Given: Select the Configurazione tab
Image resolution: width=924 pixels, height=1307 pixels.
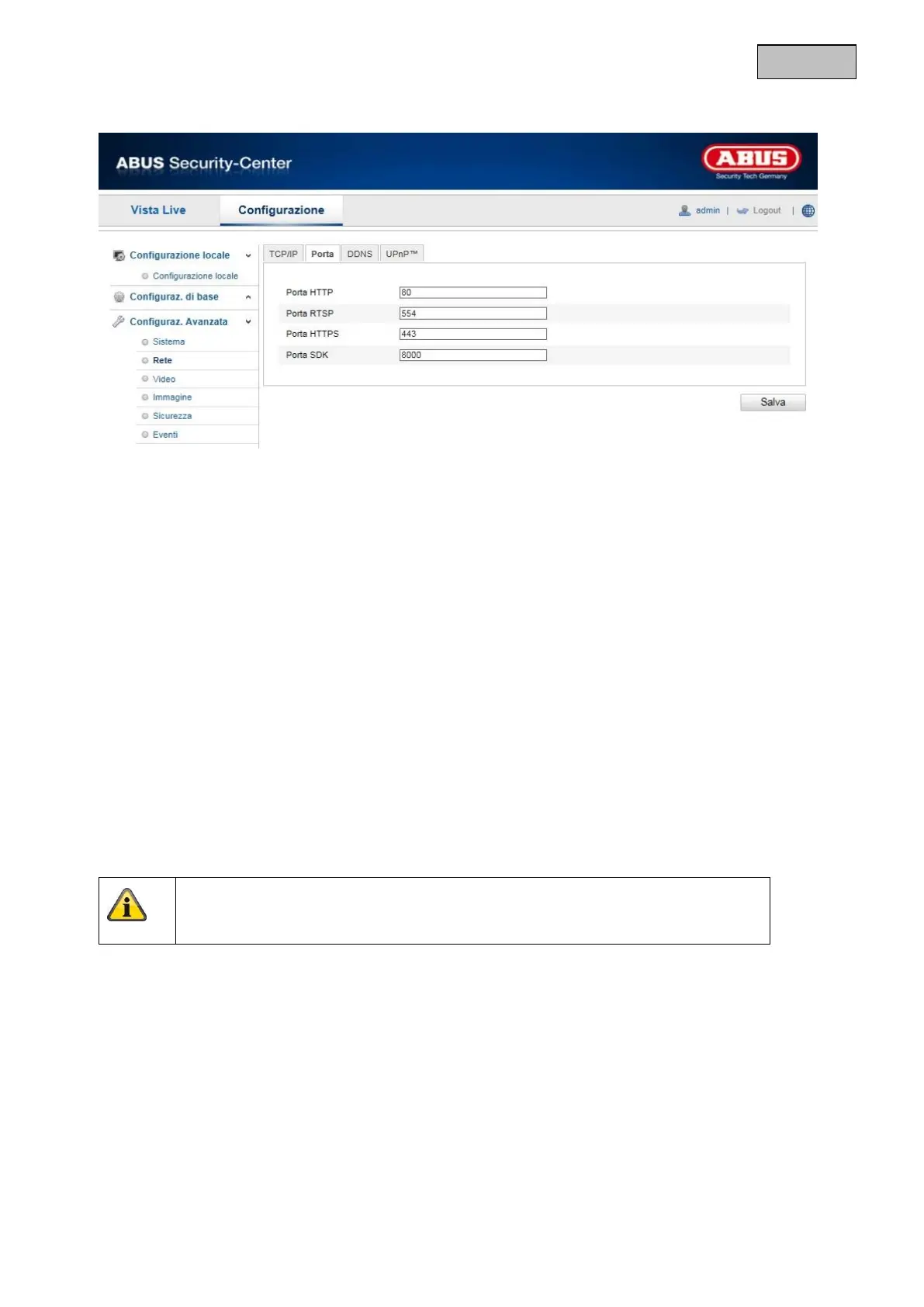Looking at the screenshot, I should coord(281,210).
